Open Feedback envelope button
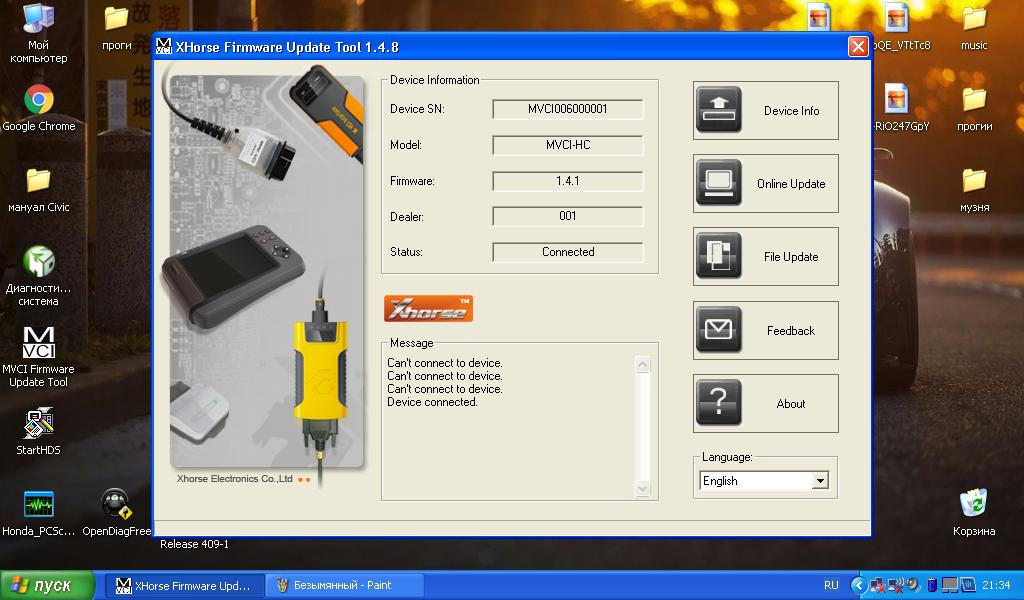1024x600 pixels. click(x=765, y=331)
